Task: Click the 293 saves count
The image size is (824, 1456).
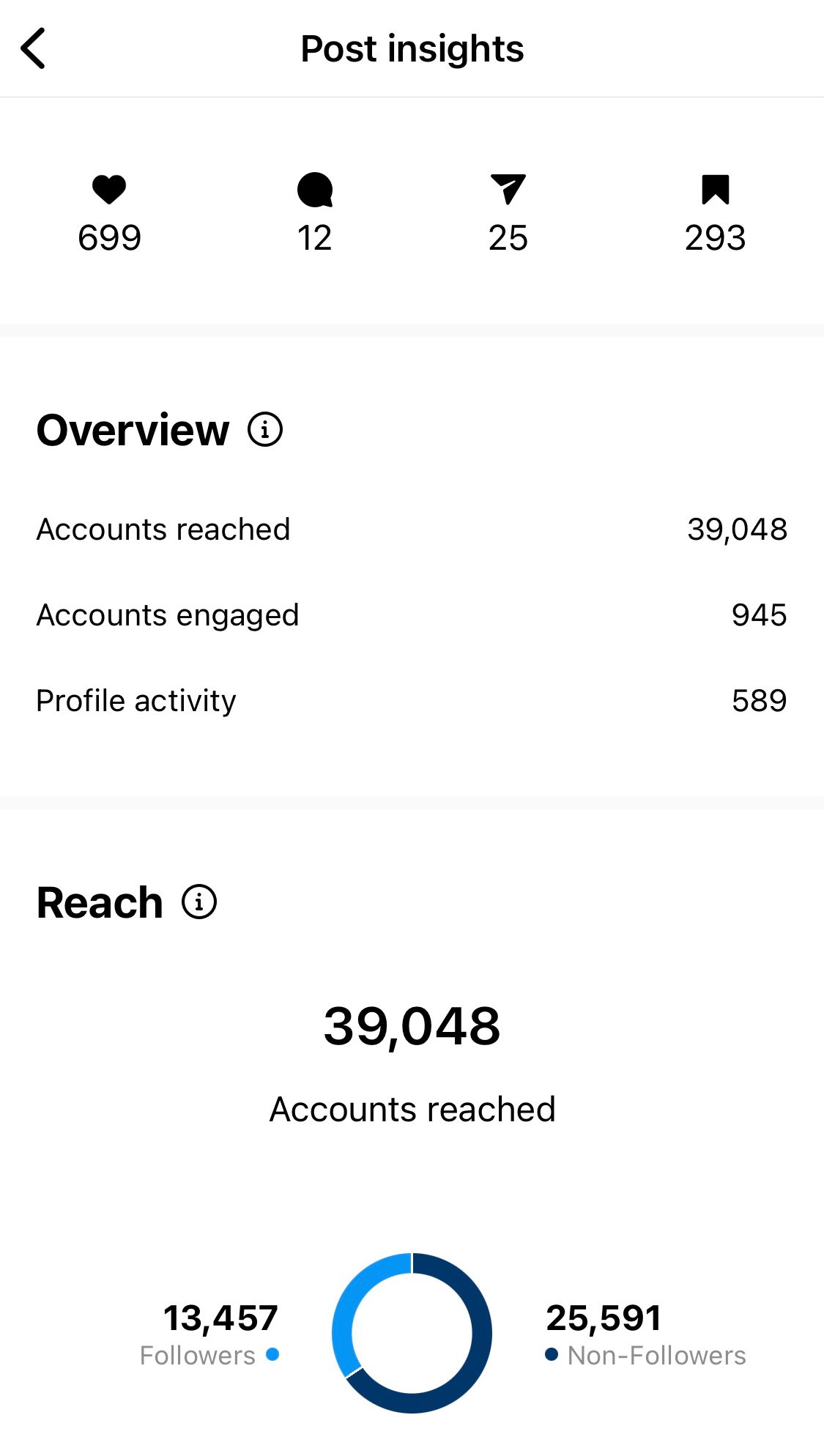Action: (x=716, y=237)
